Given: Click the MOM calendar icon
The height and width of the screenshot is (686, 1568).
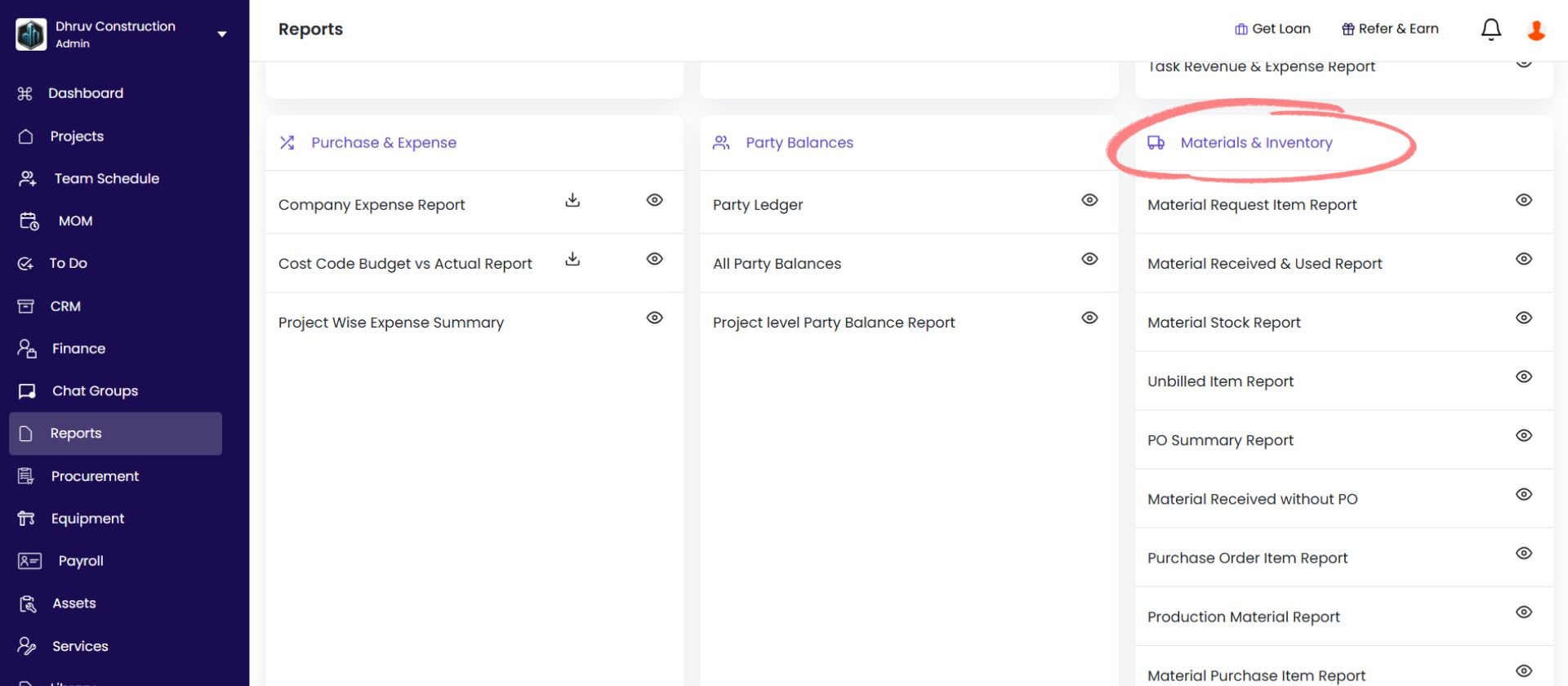Looking at the screenshot, I should point(29,221).
